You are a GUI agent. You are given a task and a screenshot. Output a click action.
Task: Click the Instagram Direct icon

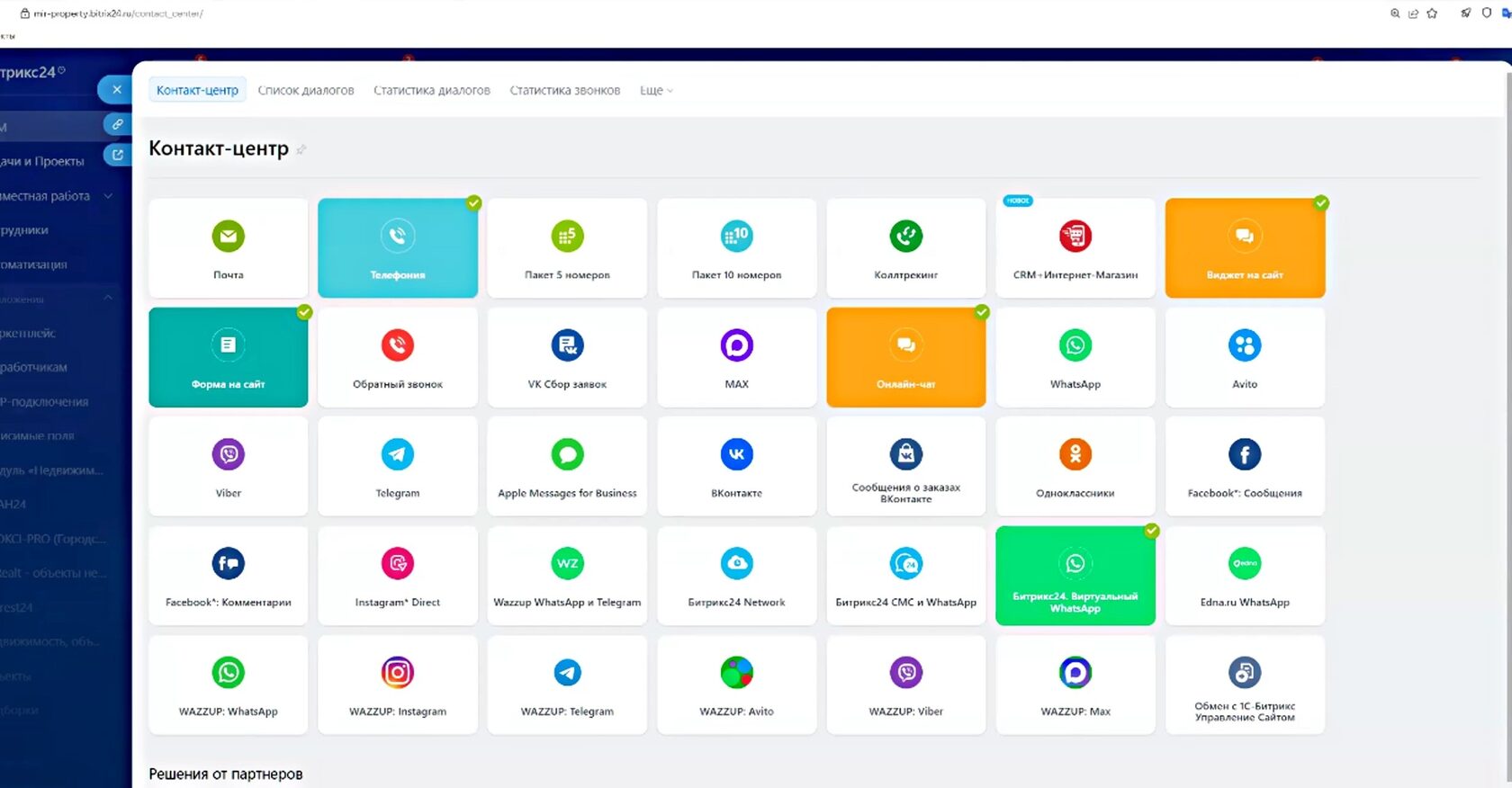tap(398, 564)
